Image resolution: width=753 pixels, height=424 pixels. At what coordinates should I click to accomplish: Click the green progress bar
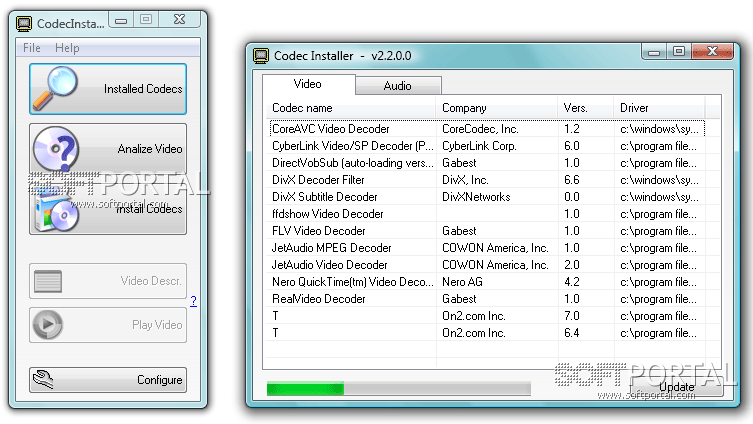[x=399, y=388]
